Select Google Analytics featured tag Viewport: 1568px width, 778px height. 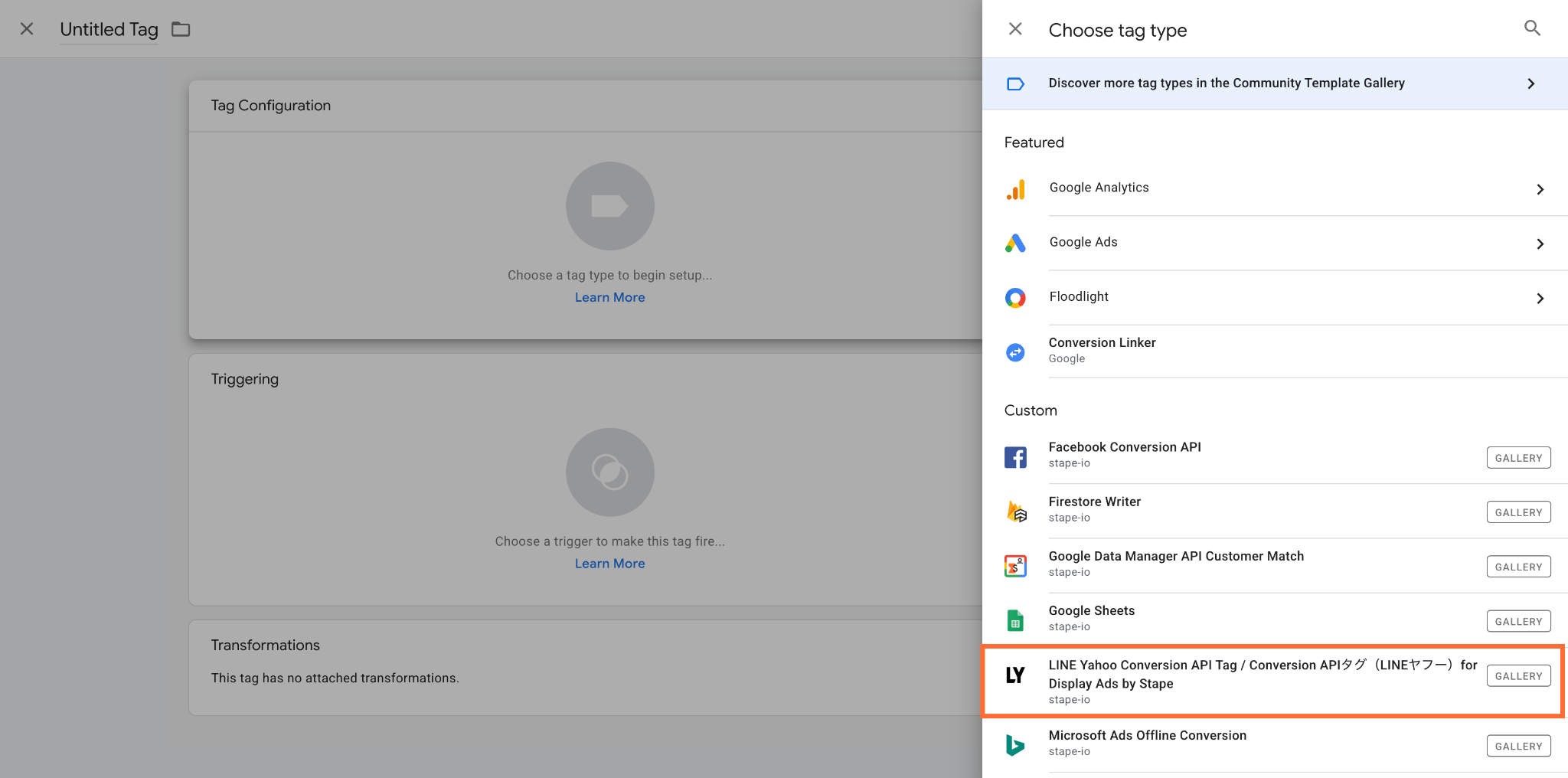1275,188
